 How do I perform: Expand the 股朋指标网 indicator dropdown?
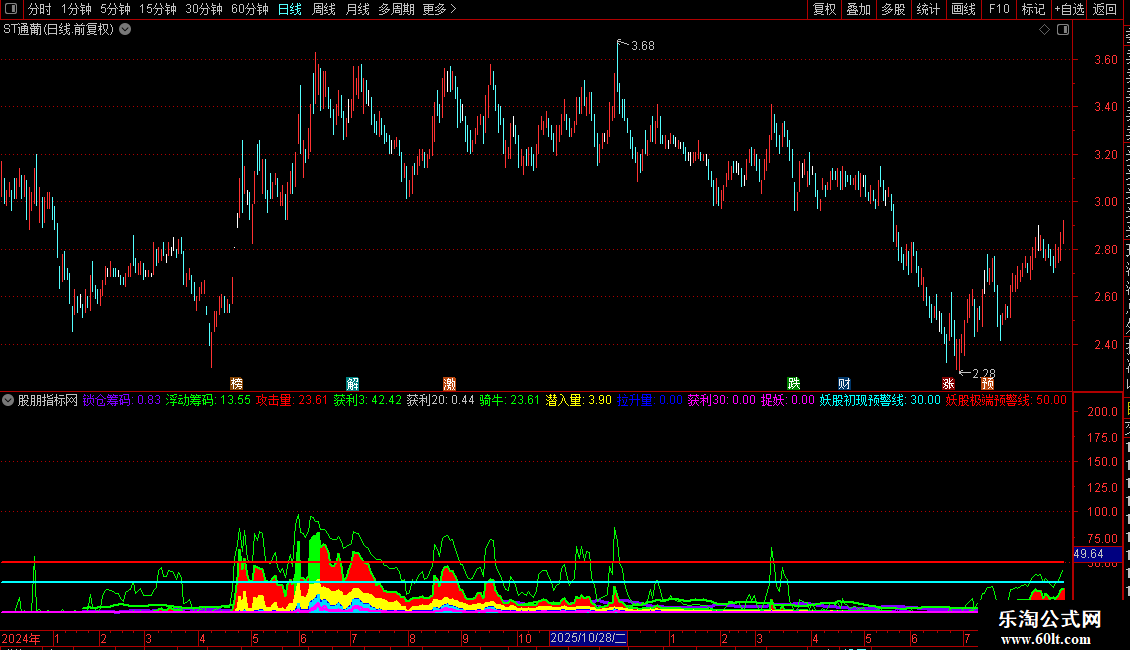tap(8, 400)
